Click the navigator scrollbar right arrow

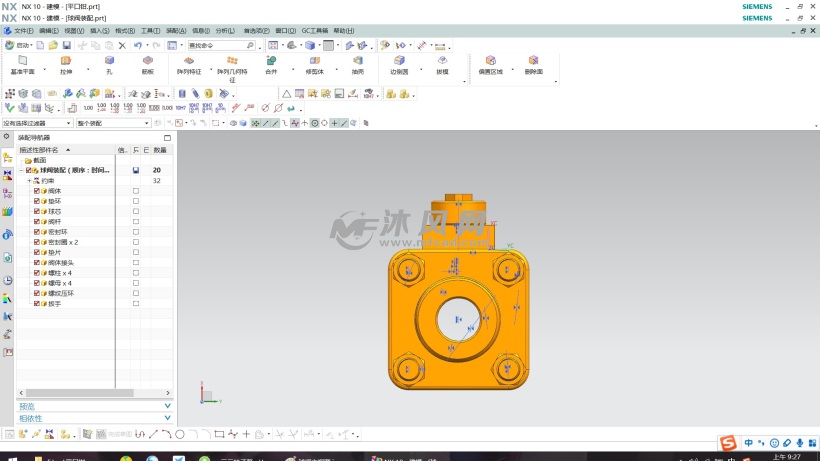click(x=168, y=393)
